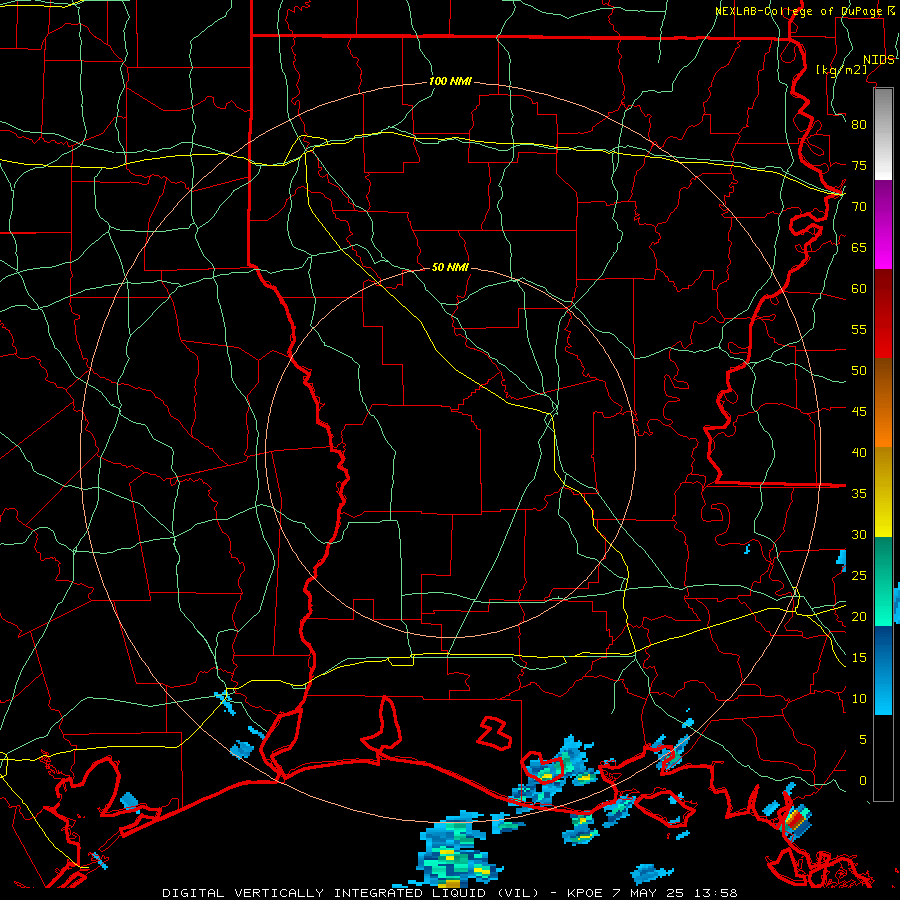
Task: Click the 50 value on the color scale
Action: pyautogui.click(x=859, y=371)
